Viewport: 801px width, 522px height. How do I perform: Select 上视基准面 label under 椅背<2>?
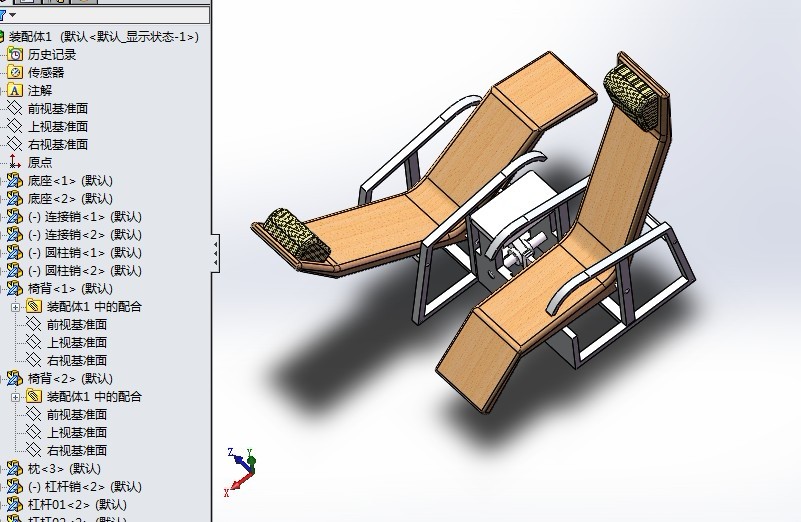pyautogui.click(x=77, y=433)
